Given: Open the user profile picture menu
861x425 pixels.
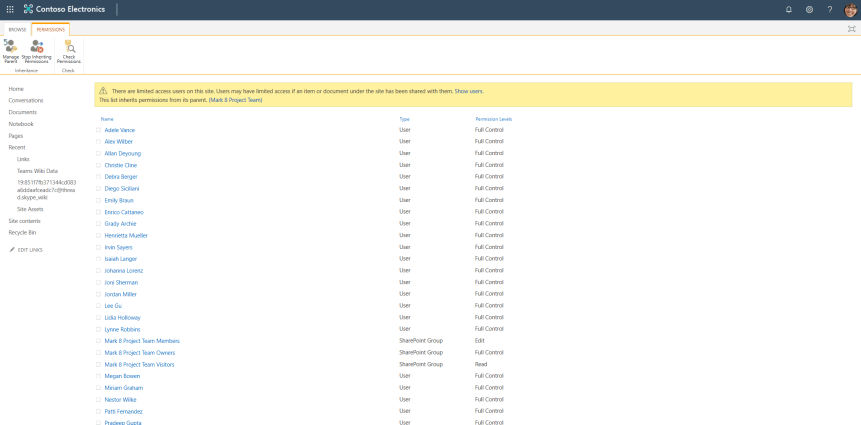Looking at the screenshot, I should 850,9.
